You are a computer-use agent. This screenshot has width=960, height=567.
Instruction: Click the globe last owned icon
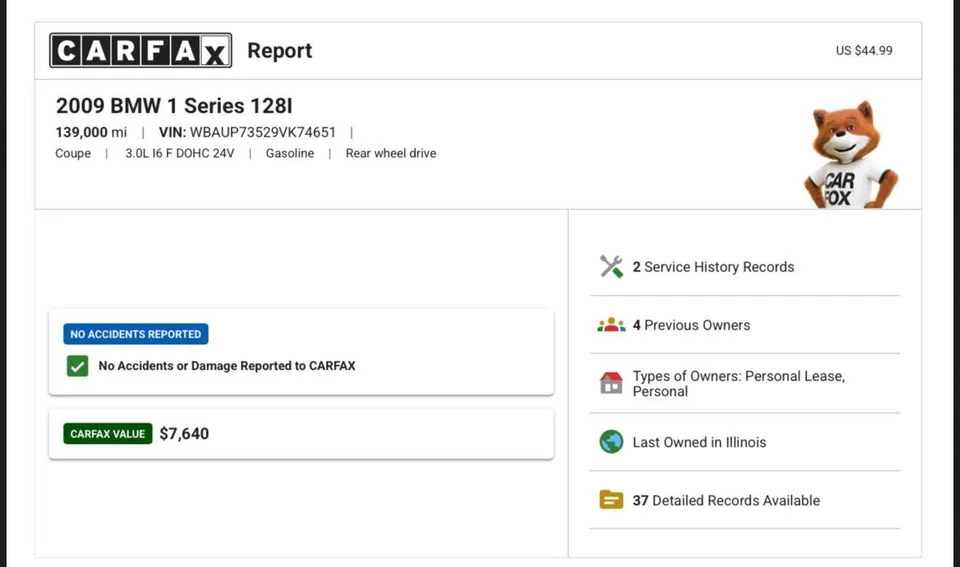tap(611, 441)
